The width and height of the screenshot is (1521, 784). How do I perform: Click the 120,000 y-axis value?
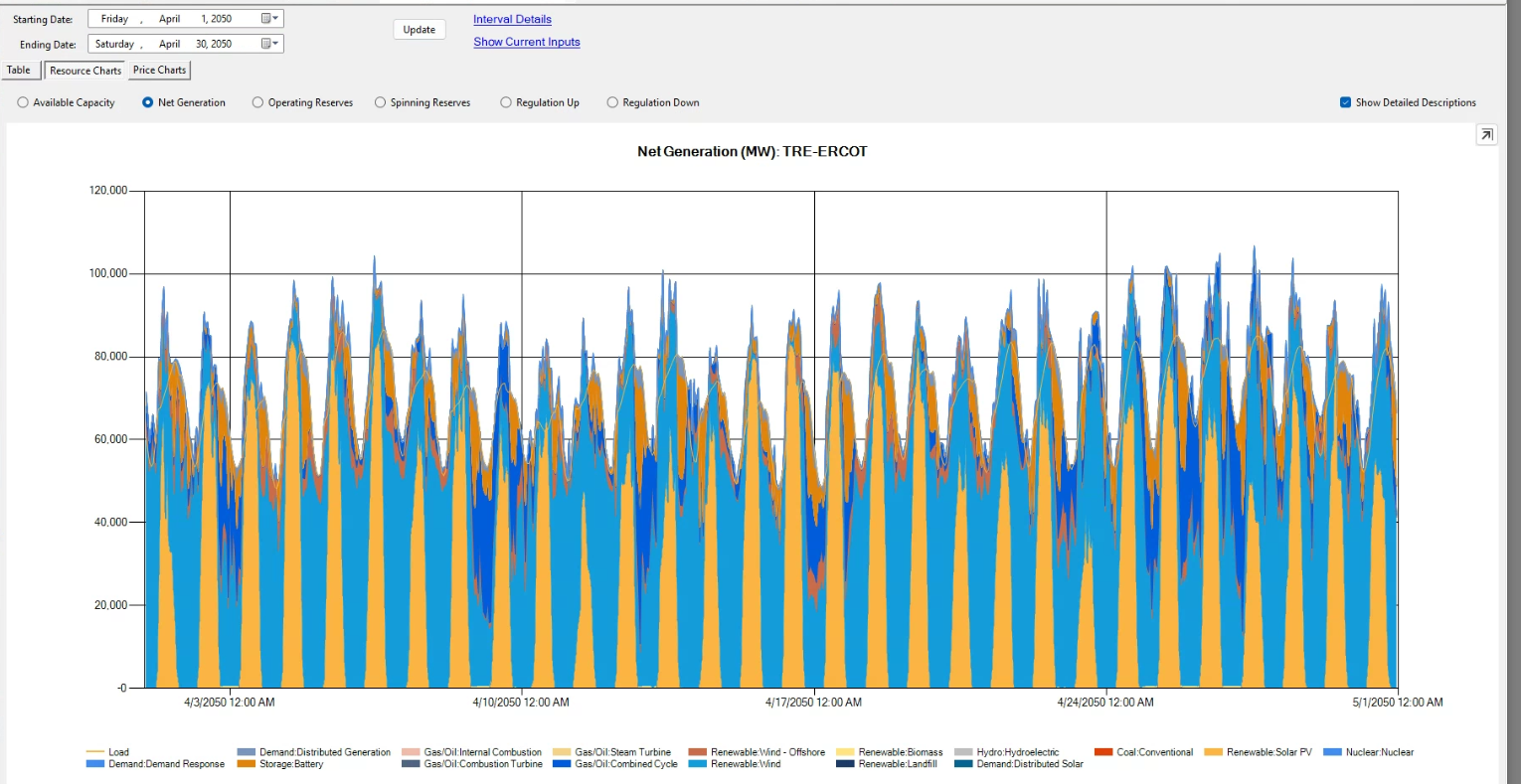[108, 190]
